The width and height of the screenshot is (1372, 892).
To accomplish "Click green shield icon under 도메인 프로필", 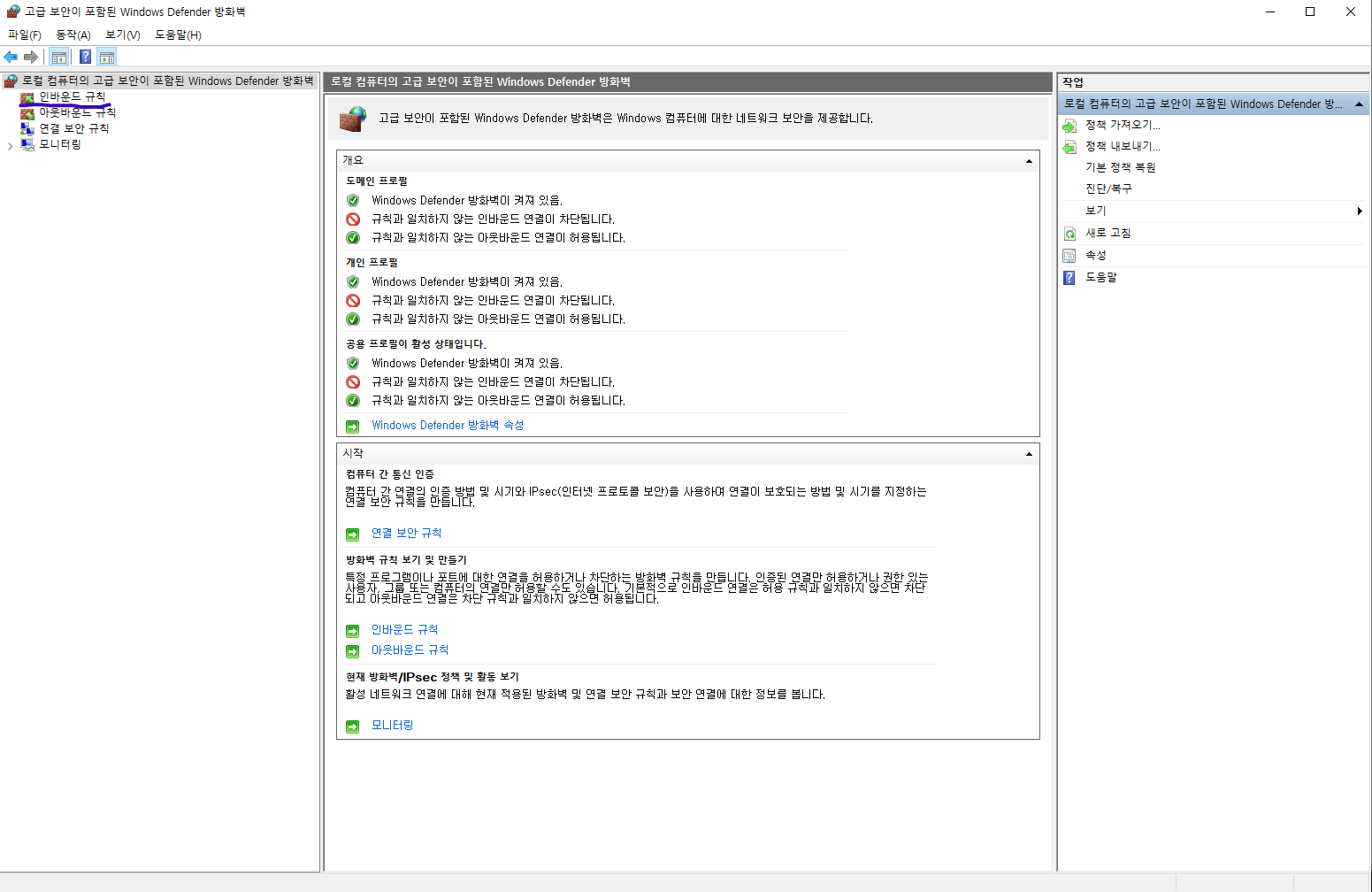I will click(x=353, y=201).
